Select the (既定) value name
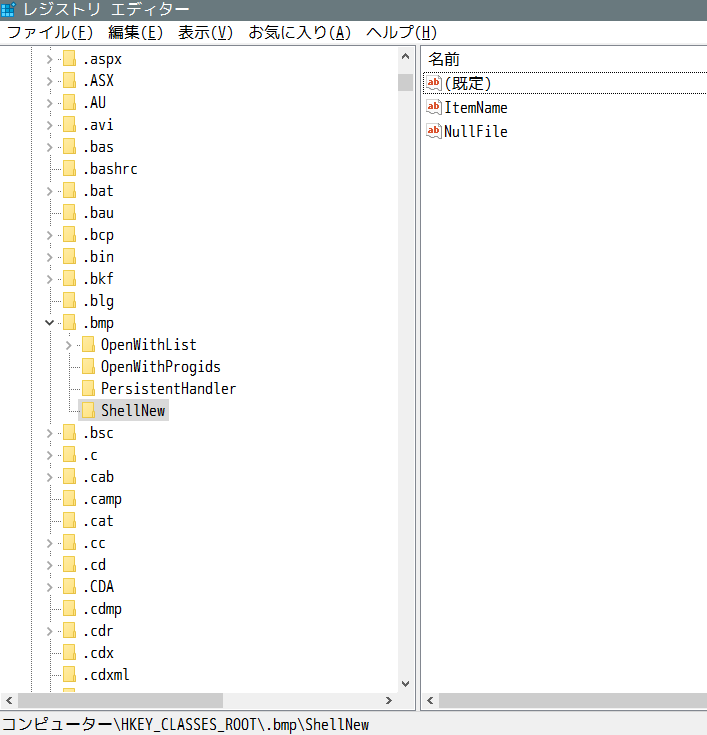This screenshot has width=707, height=735. click(x=468, y=83)
